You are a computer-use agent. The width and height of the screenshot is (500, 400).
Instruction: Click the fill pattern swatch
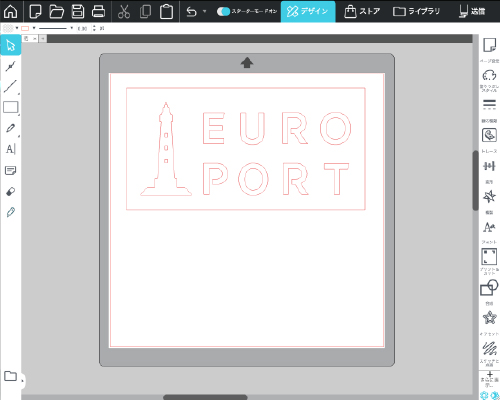(8, 28)
